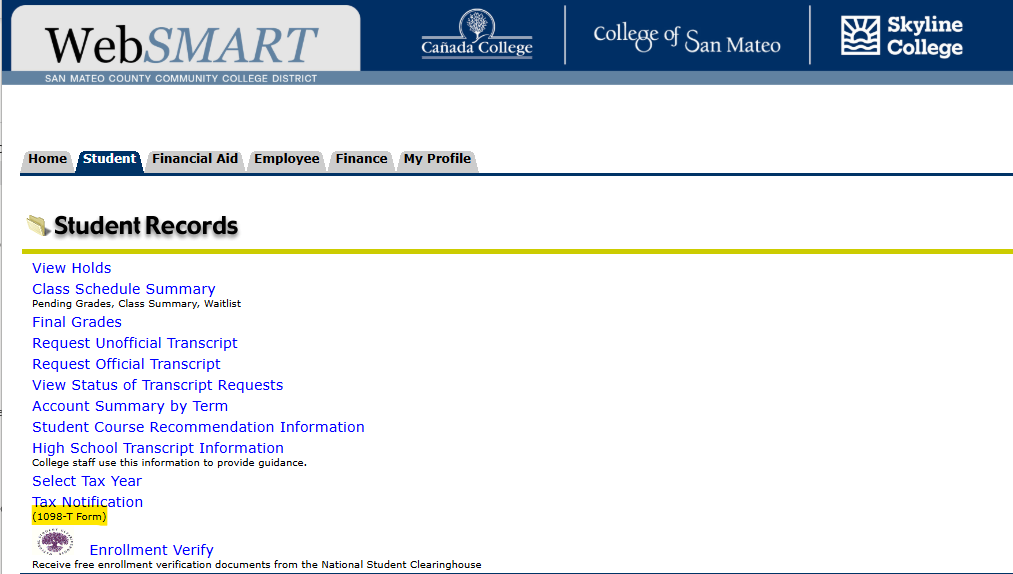Image resolution: width=1013 pixels, height=574 pixels.
Task: Click the WebSMART logo banner
Action: pyautogui.click(x=185, y=39)
